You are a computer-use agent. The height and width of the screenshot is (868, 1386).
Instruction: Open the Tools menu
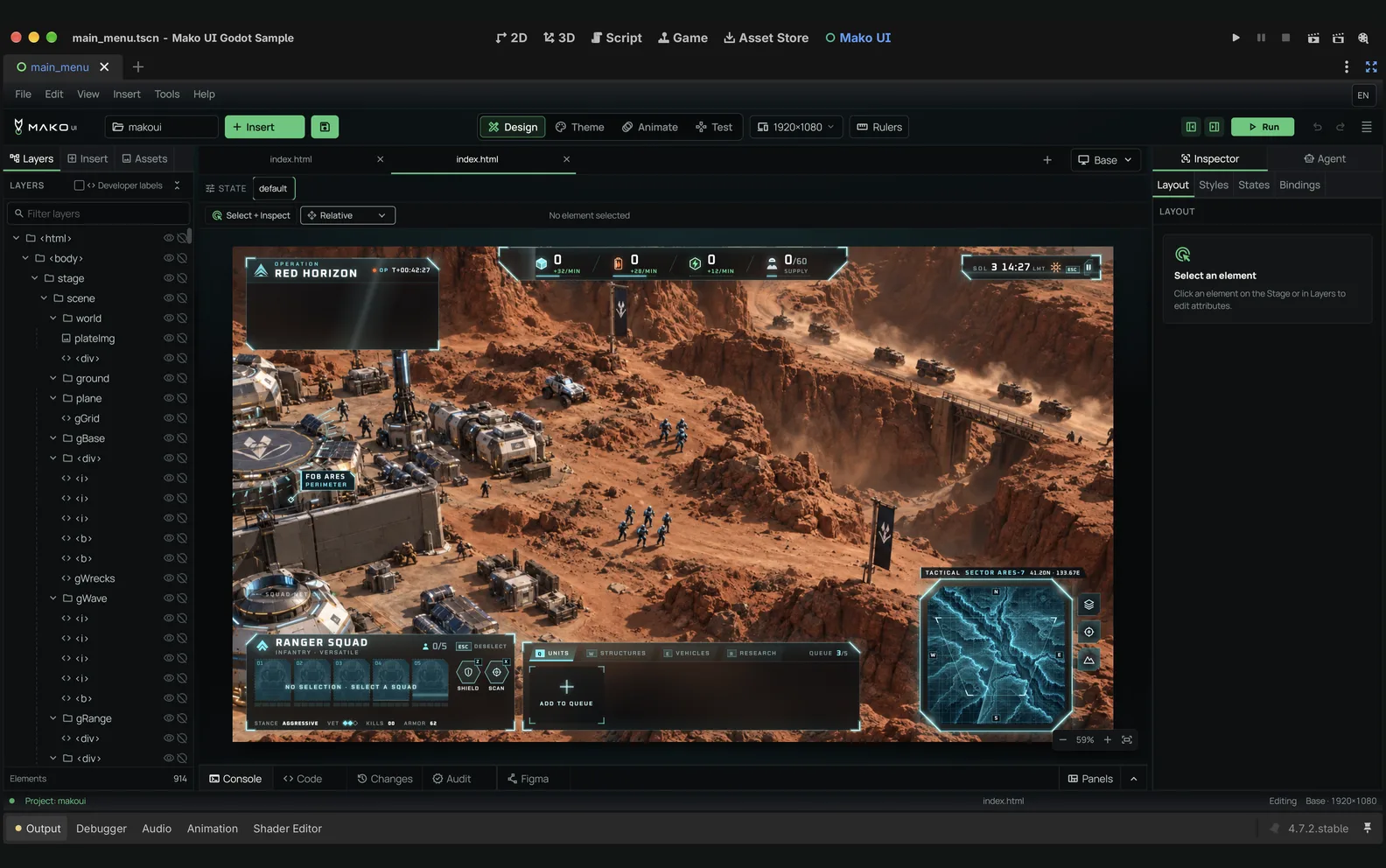click(167, 94)
